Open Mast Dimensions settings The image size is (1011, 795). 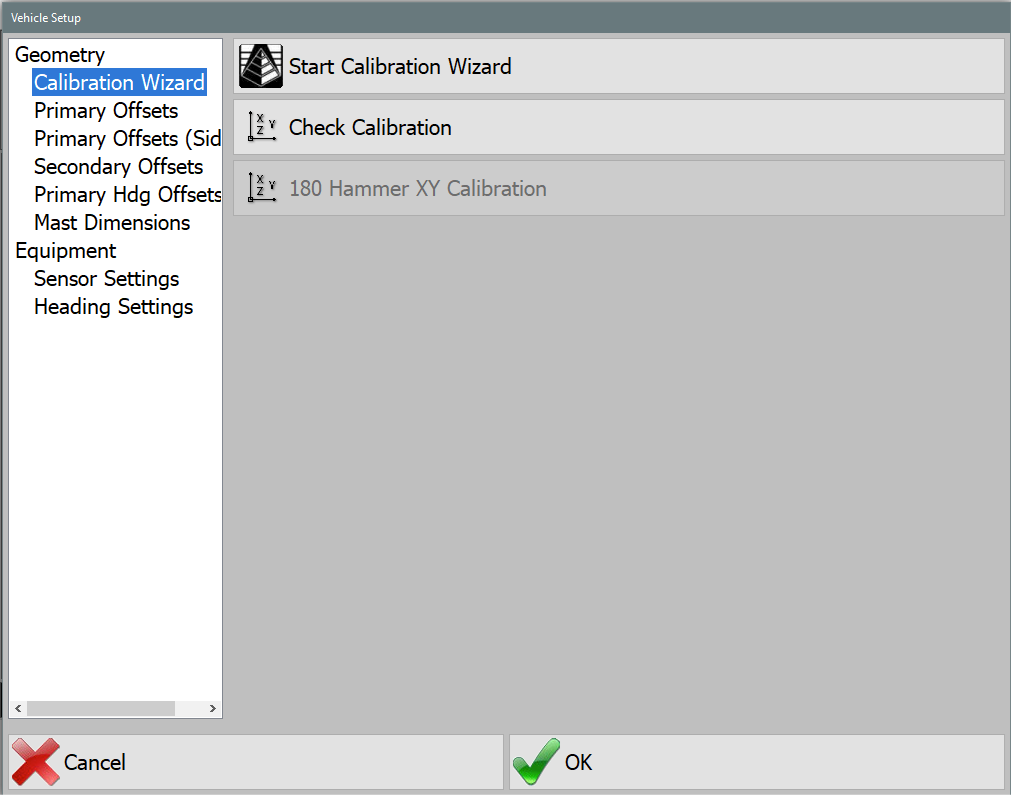111,222
